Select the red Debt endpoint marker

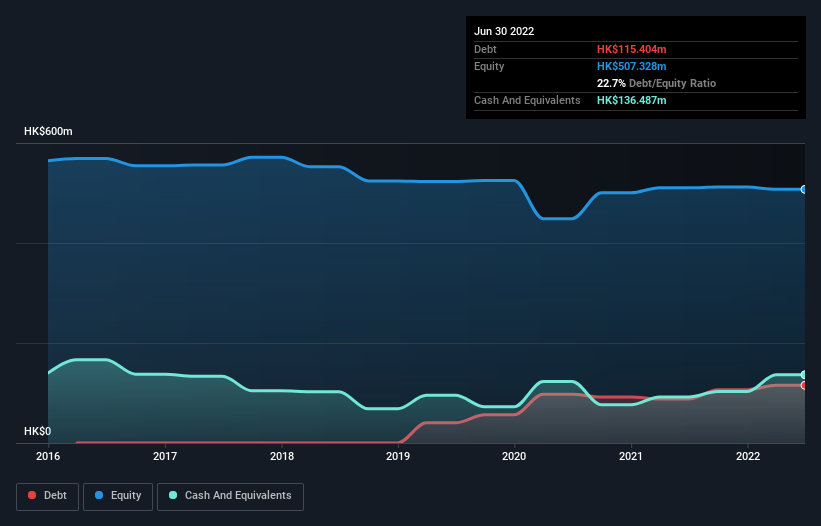(x=804, y=385)
